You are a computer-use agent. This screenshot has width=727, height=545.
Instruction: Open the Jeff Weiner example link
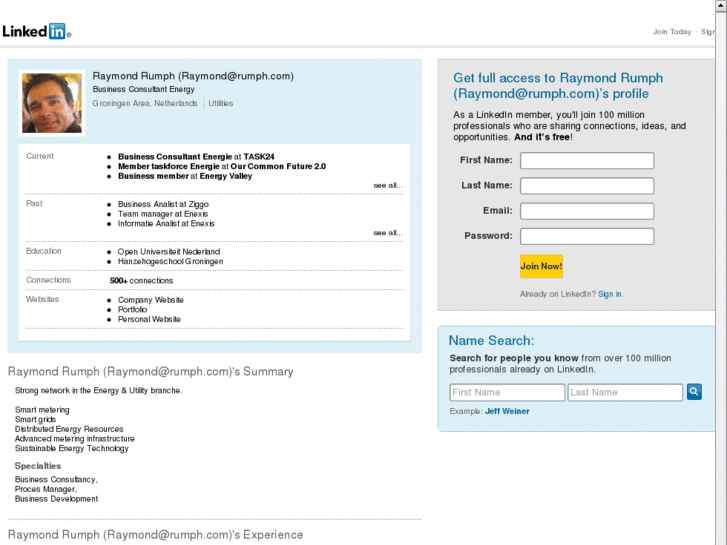tap(507, 411)
